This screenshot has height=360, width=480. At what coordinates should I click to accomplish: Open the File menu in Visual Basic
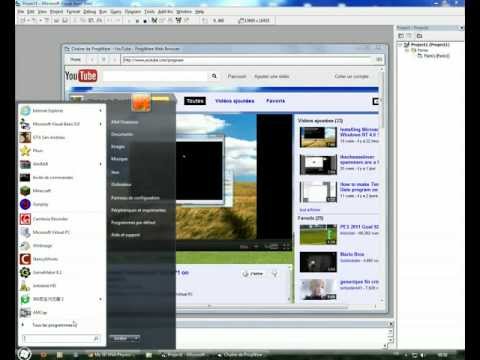[21, 12]
